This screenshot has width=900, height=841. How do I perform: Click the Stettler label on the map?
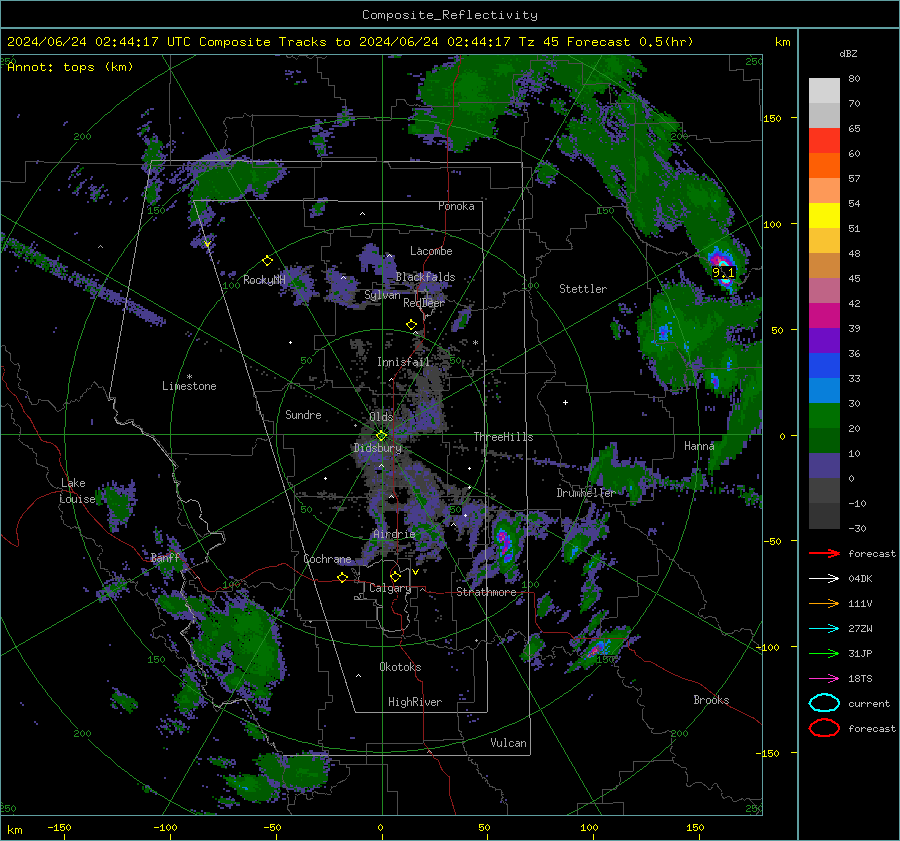pos(583,289)
